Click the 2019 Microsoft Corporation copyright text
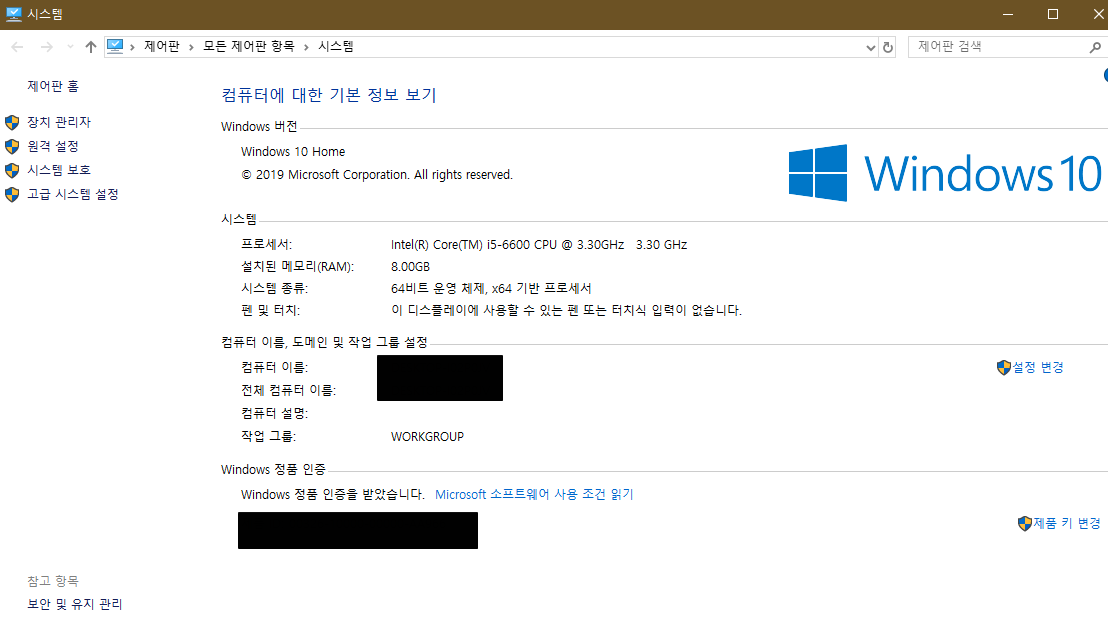Viewport: 1108px width, 626px height. 377,175
